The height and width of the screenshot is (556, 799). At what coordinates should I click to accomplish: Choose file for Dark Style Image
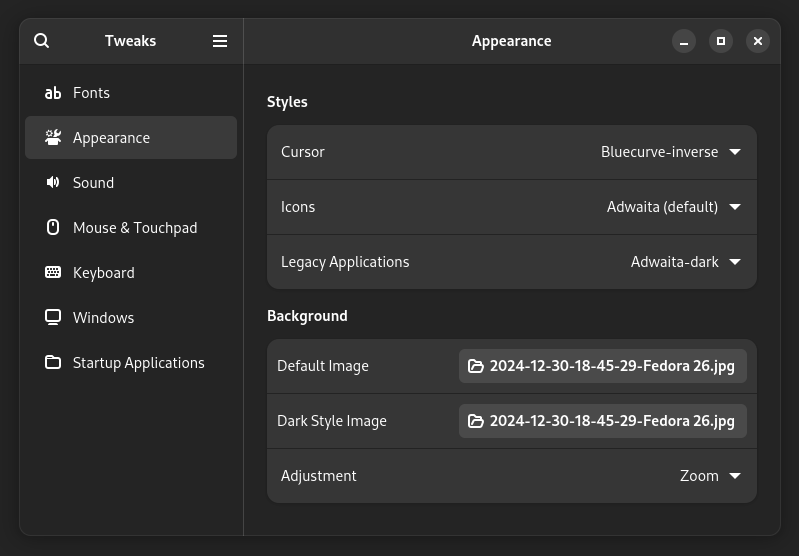[x=603, y=421]
